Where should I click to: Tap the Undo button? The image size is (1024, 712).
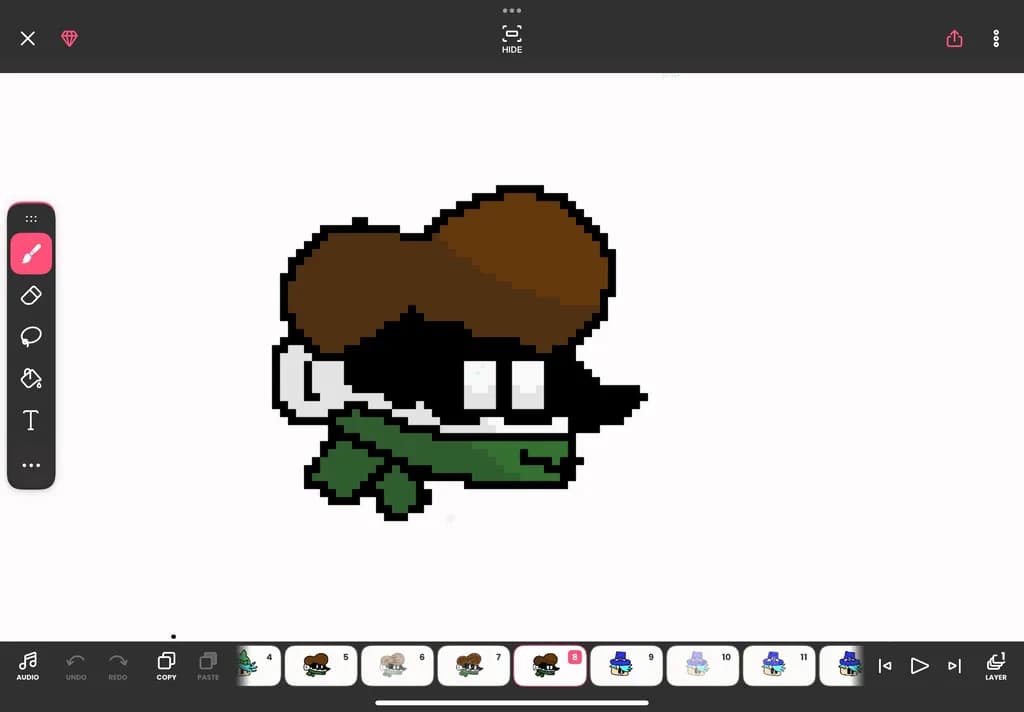point(76,666)
